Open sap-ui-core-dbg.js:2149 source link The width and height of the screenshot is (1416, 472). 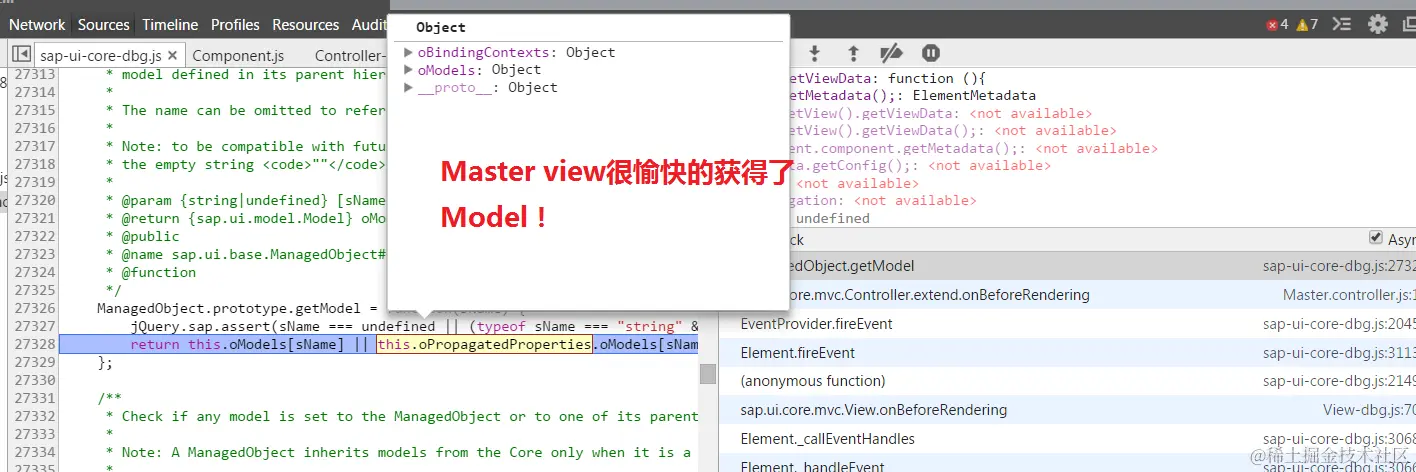[x=1339, y=381]
